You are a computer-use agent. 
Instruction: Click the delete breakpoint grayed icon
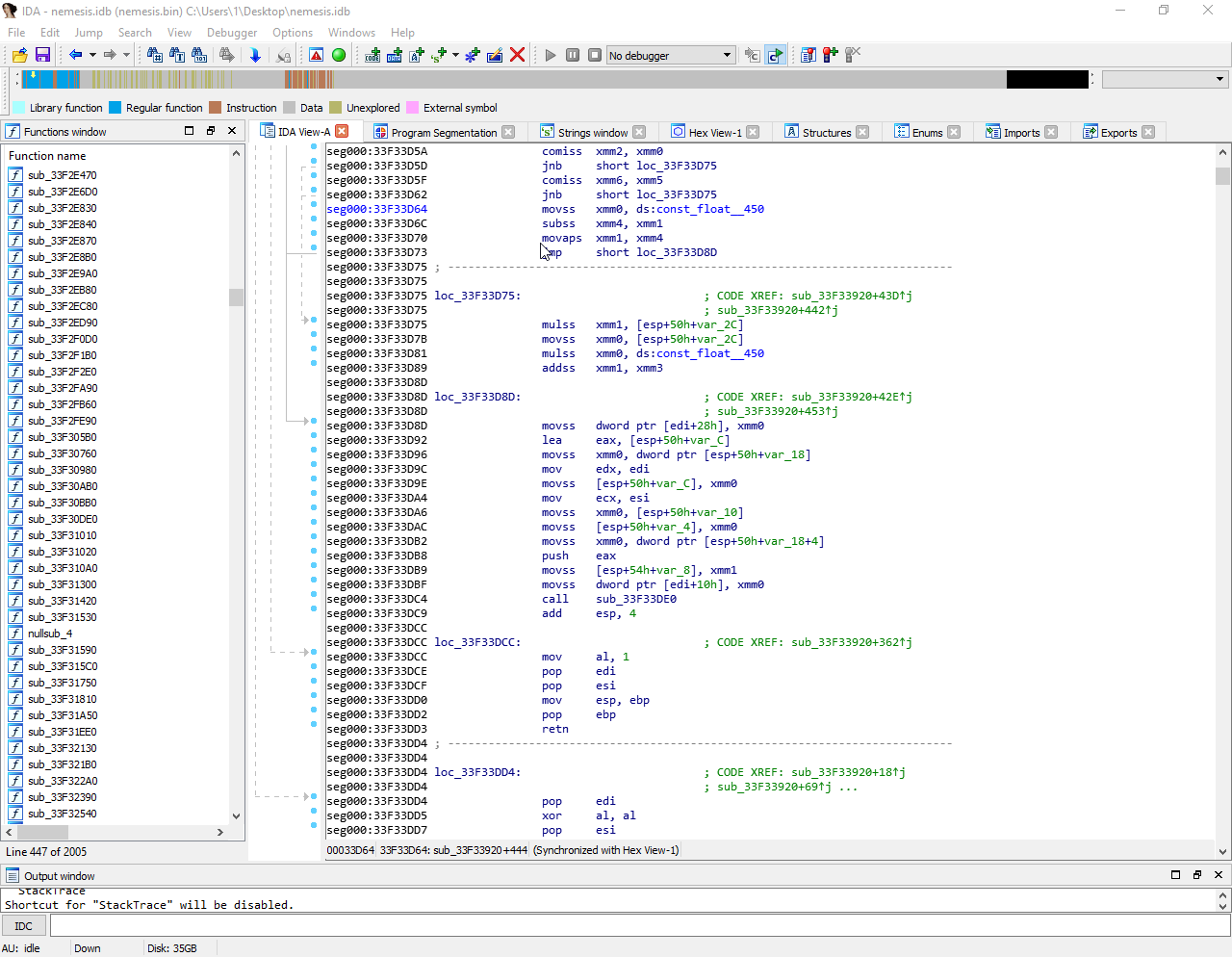853,55
